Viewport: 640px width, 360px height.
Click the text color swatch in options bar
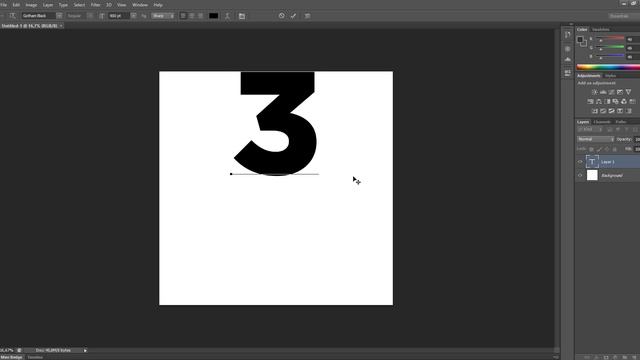213,16
